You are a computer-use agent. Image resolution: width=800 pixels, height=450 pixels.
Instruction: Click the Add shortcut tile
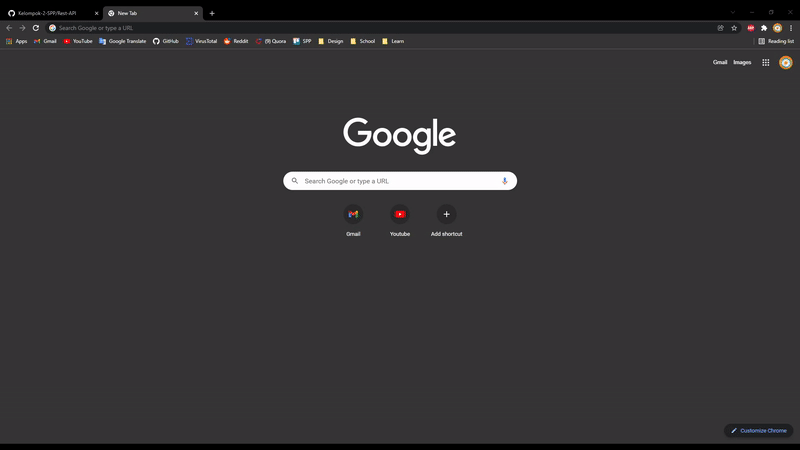tap(446, 220)
